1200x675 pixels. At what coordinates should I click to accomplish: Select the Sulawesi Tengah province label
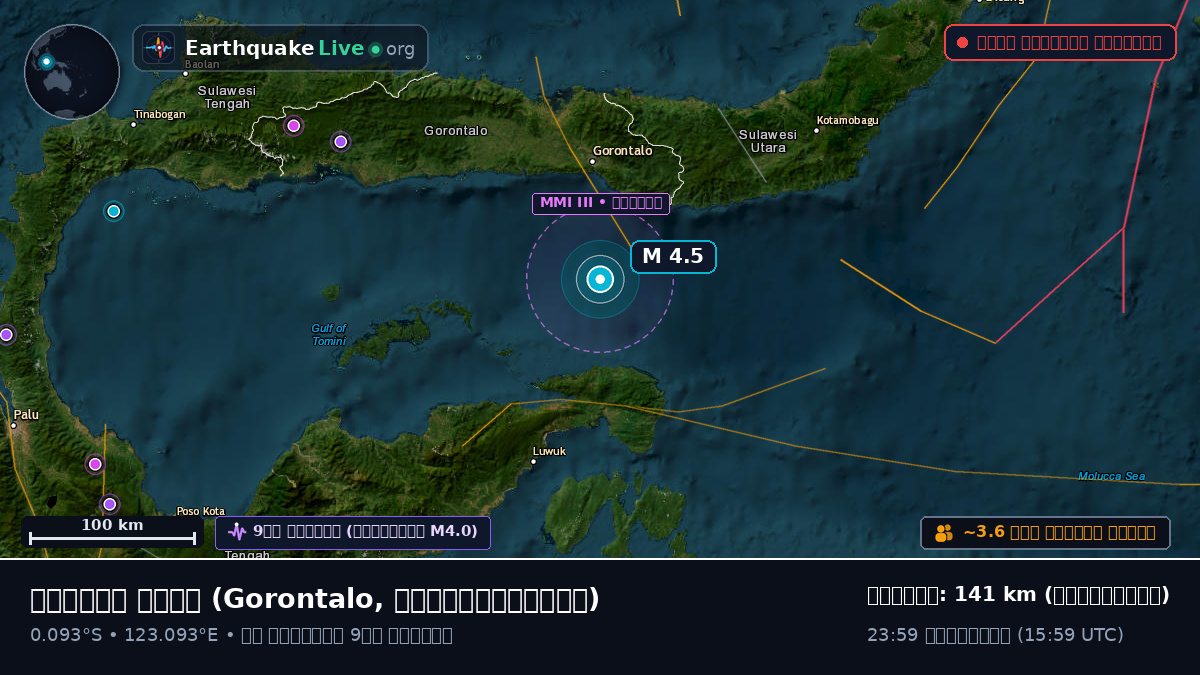pos(227,97)
